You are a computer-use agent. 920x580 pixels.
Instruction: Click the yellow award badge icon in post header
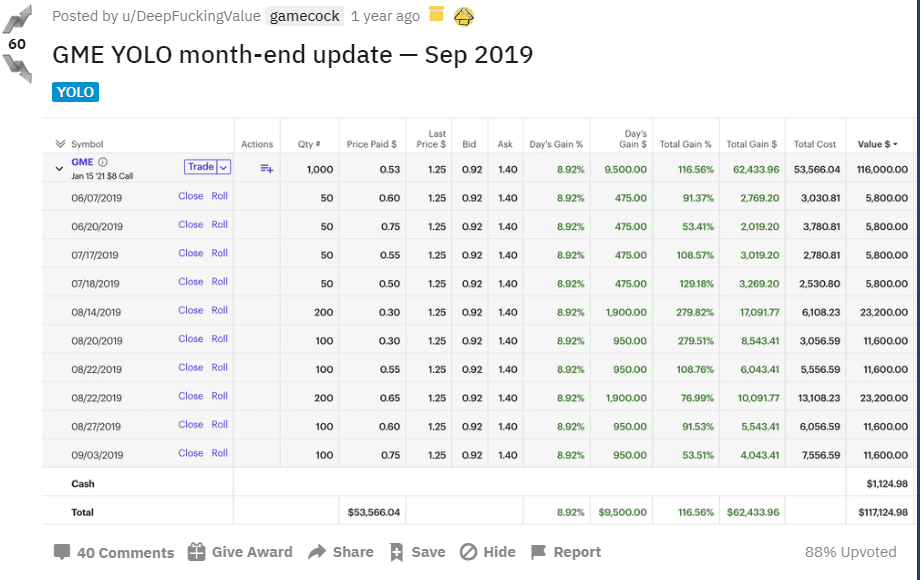464,16
